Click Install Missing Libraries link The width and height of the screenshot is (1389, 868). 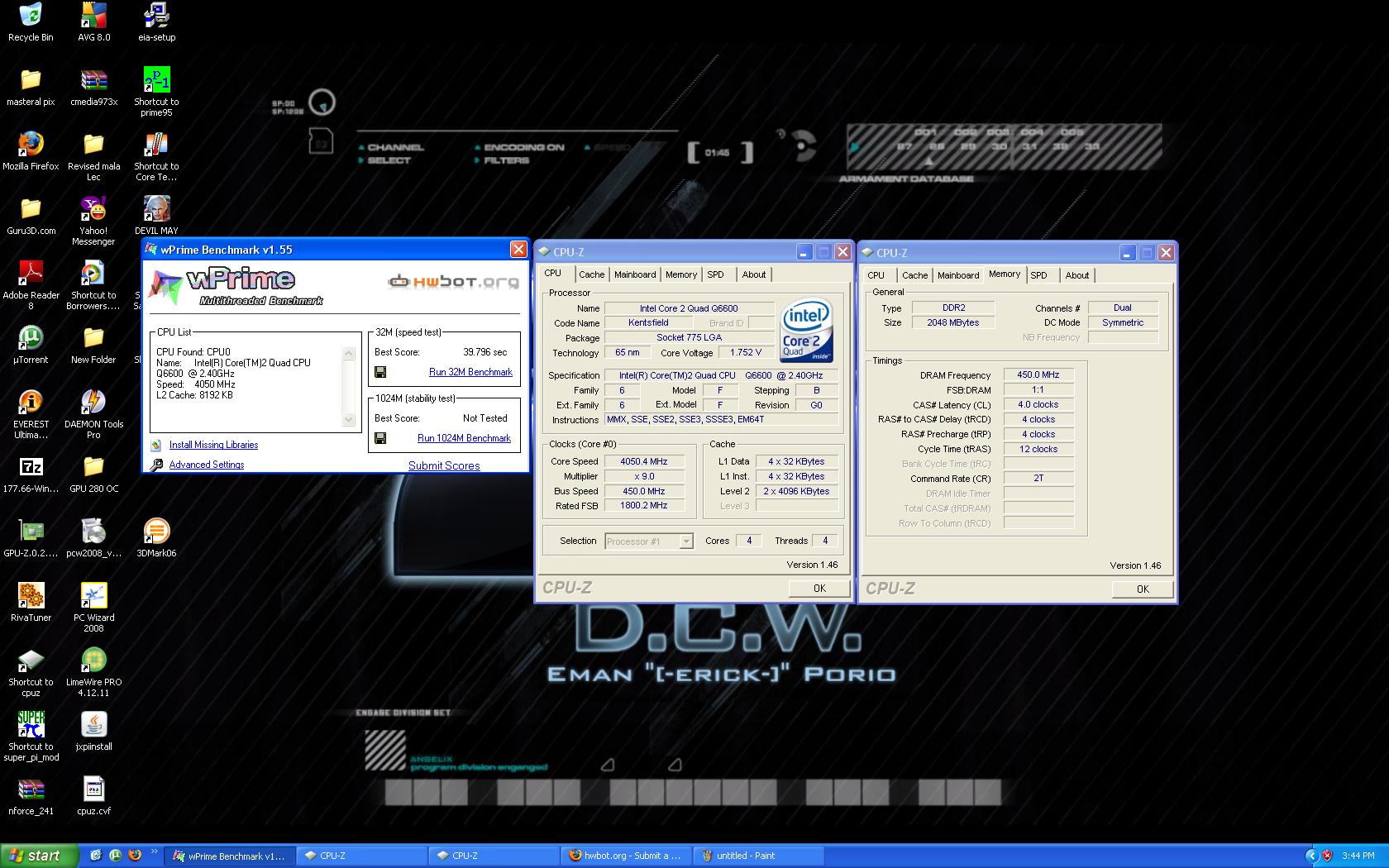pyautogui.click(x=213, y=445)
